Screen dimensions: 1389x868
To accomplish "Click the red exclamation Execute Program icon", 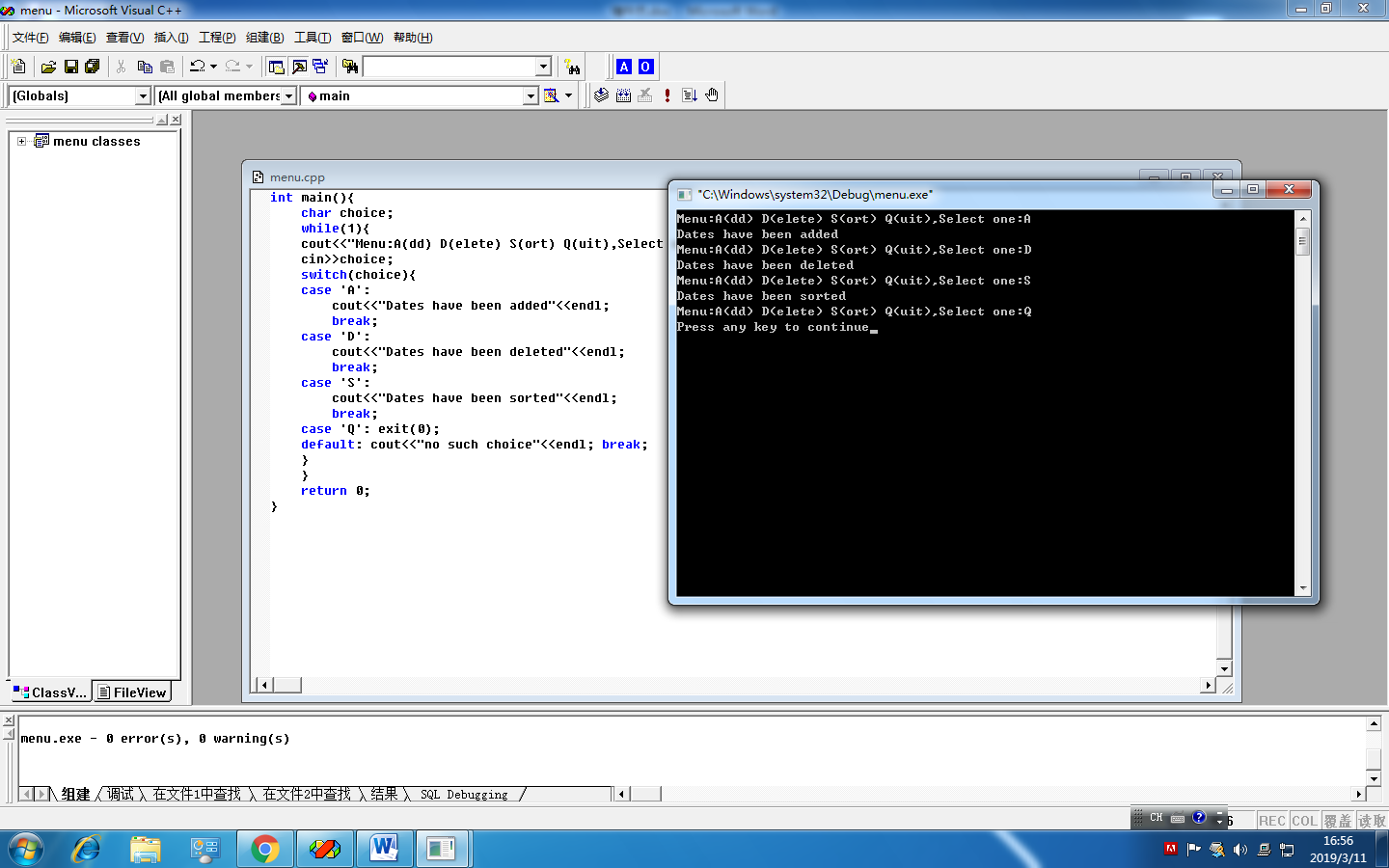I will 667,95.
